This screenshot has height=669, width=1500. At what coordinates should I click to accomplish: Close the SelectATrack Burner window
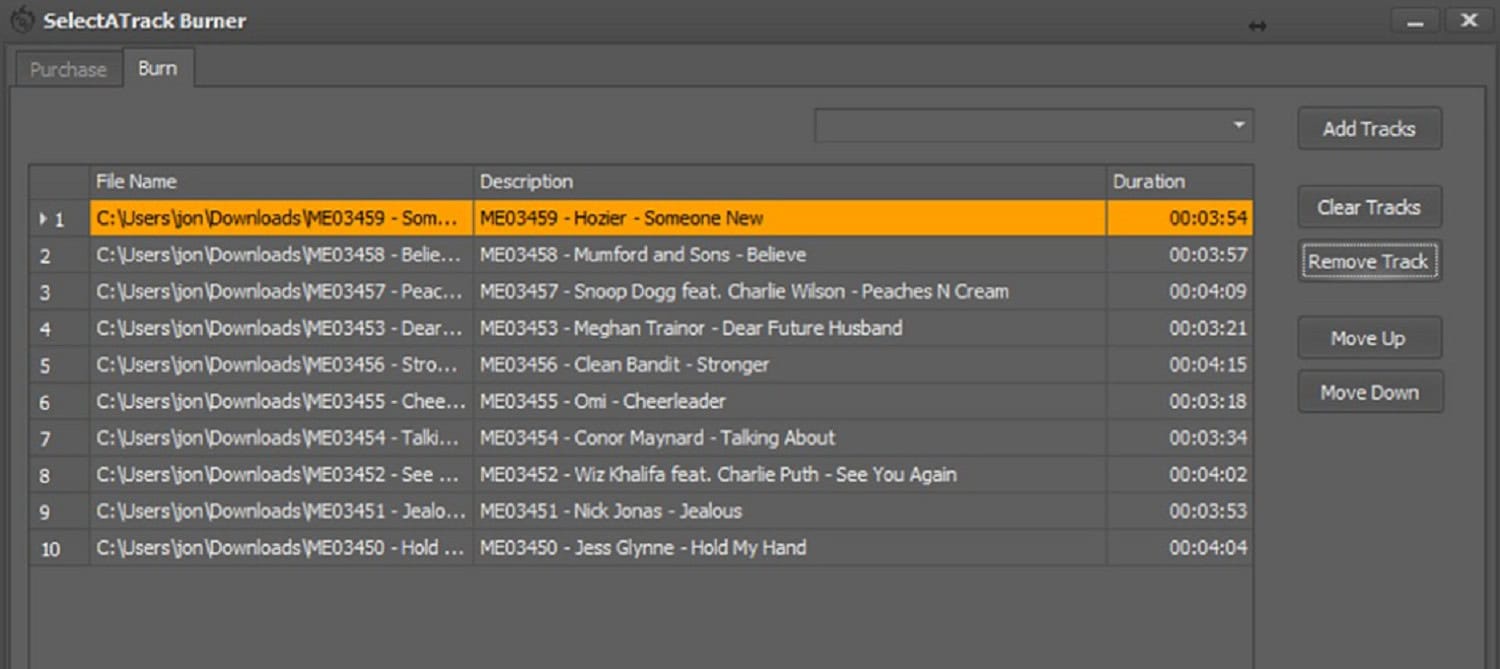1469,21
